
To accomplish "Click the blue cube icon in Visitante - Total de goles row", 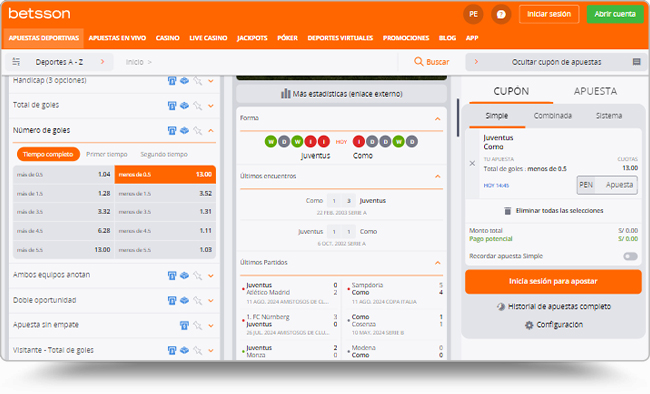I will (x=184, y=350).
